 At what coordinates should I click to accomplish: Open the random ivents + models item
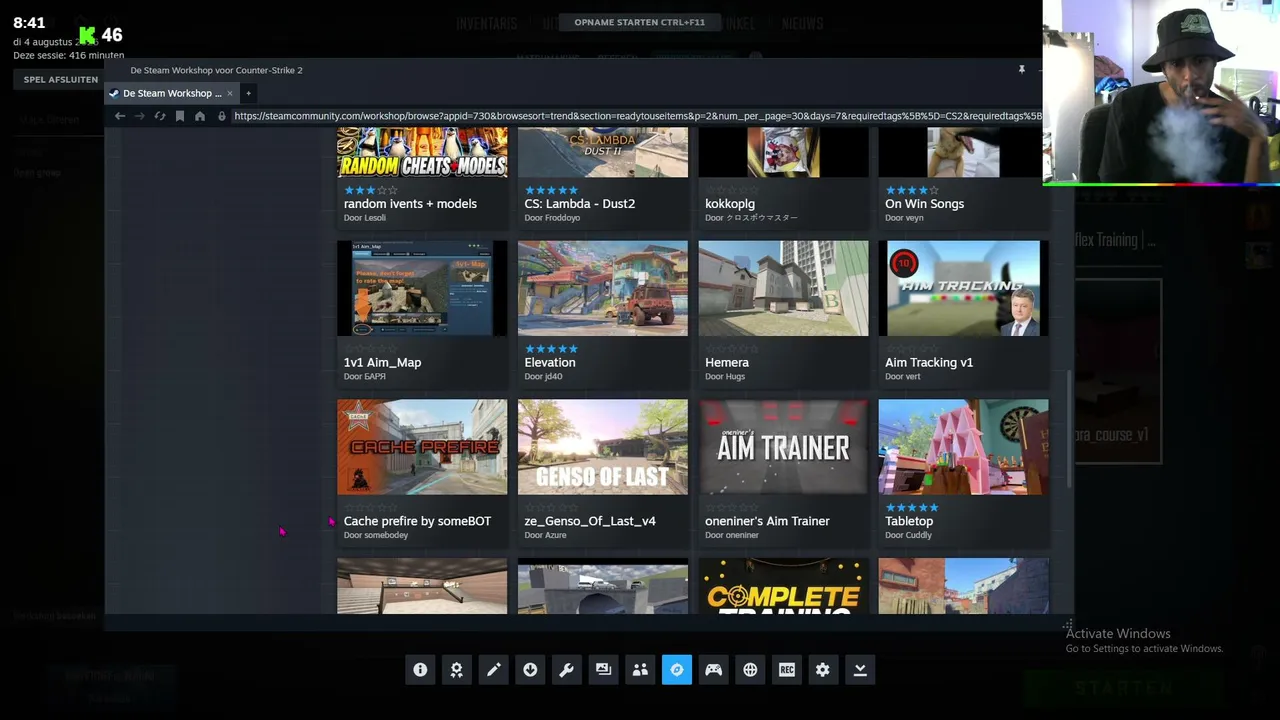coord(410,203)
